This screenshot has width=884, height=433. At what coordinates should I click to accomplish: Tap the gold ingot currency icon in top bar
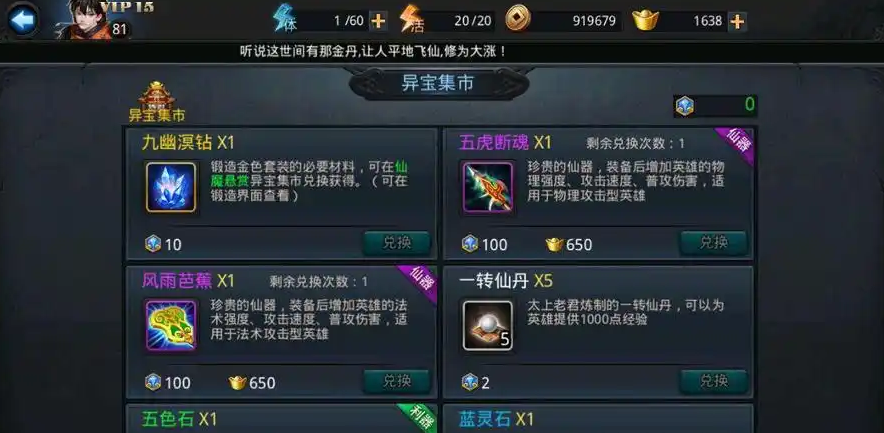(645, 21)
